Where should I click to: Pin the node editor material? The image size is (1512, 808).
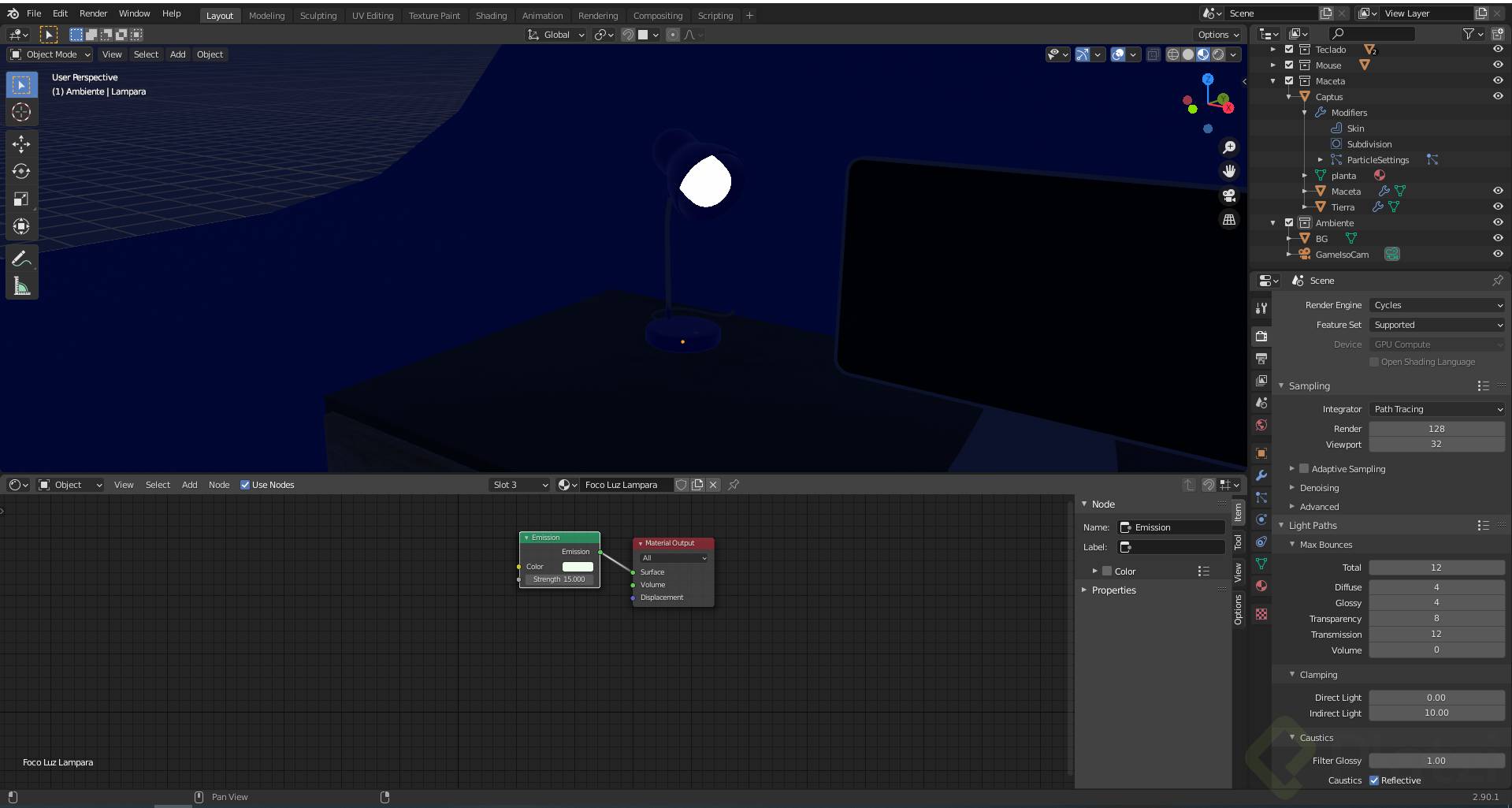click(734, 485)
